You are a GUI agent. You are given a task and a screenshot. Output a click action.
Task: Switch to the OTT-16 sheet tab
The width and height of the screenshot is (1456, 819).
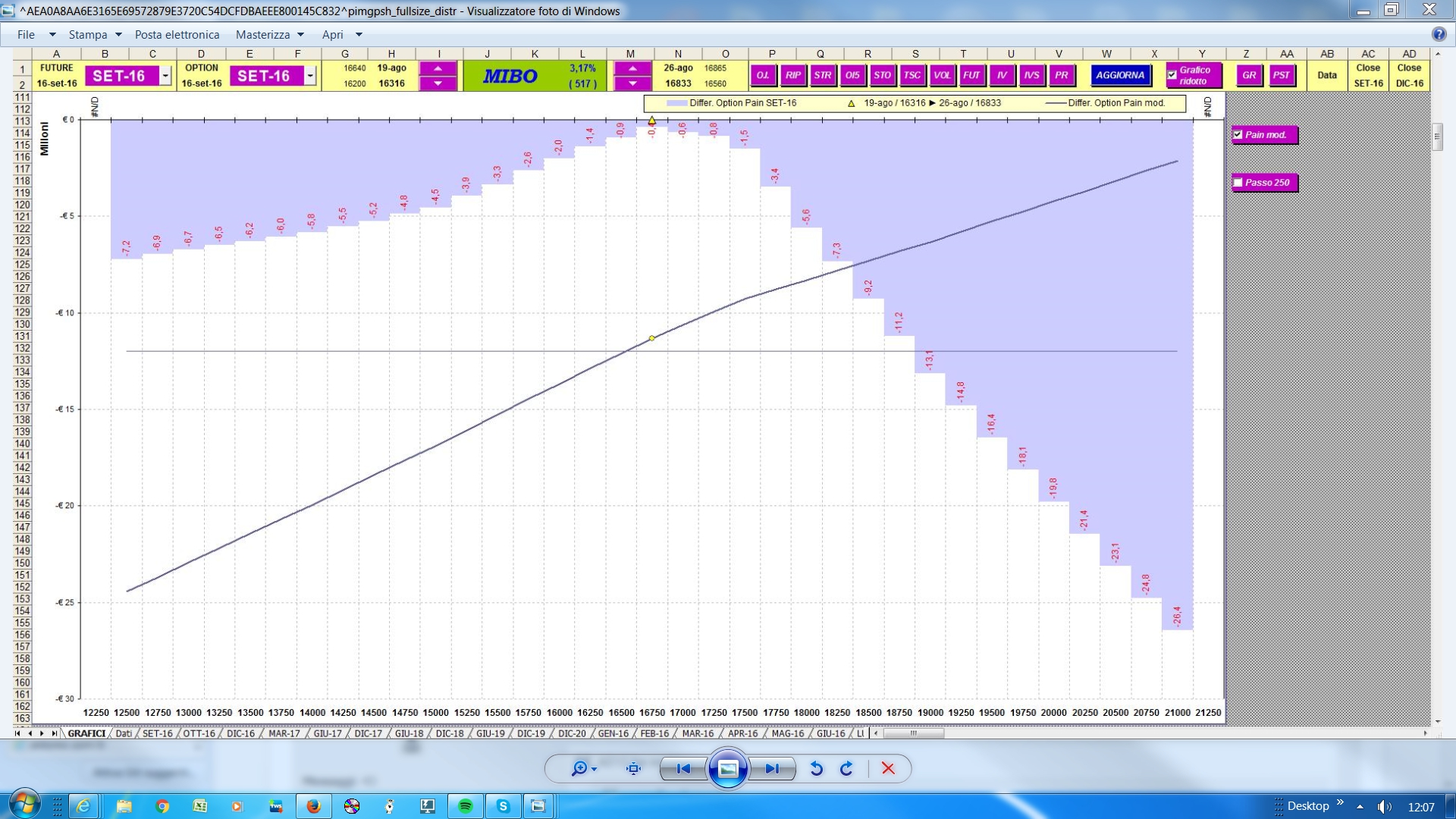(x=199, y=733)
